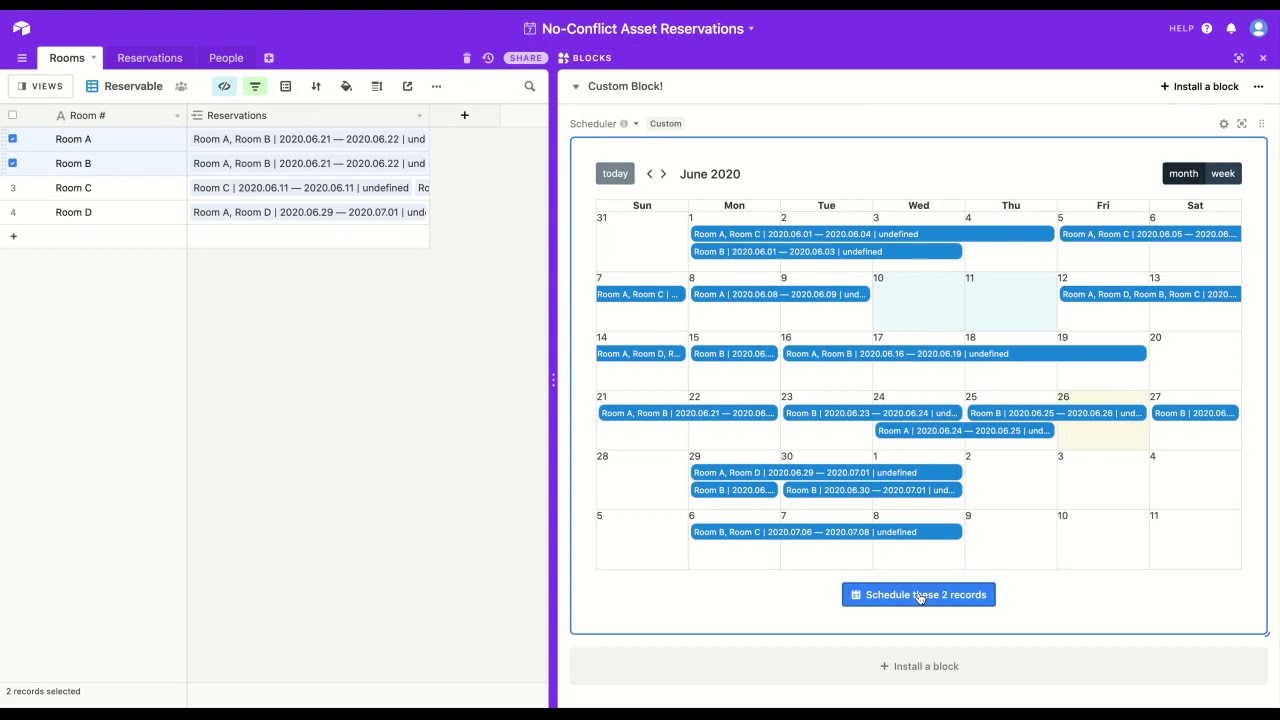Open event Room A, Room C 2020.06.01
This screenshot has height=720, width=1280.
872,234
